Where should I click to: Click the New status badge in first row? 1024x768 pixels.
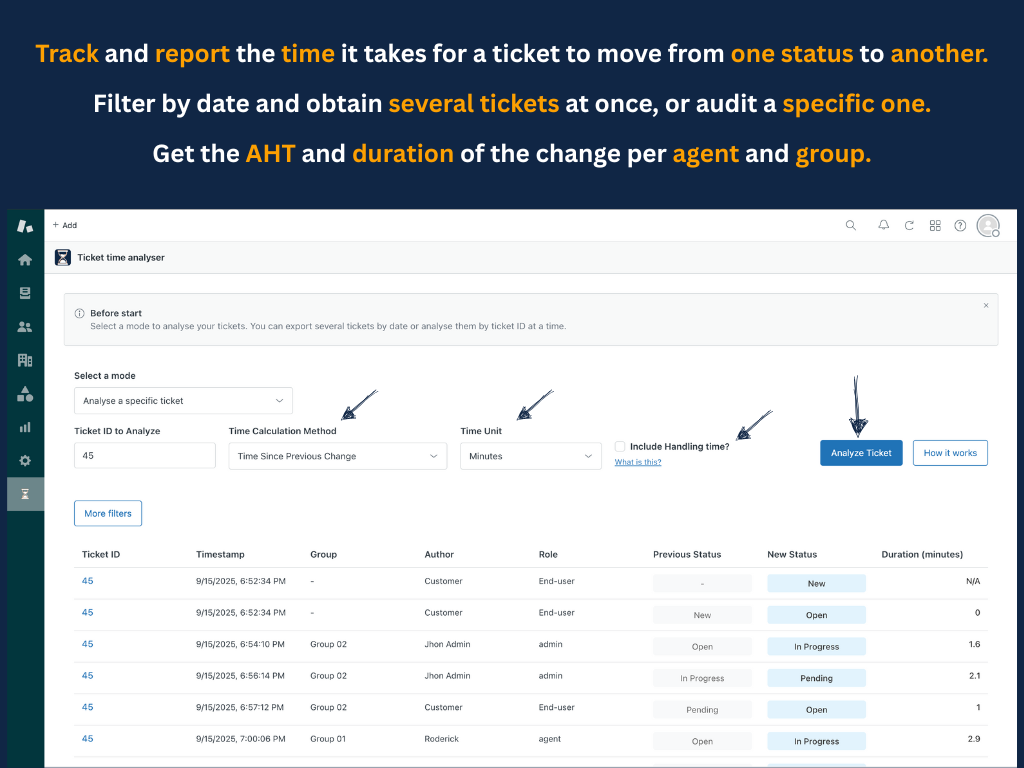pyautogui.click(x=816, y=583)
